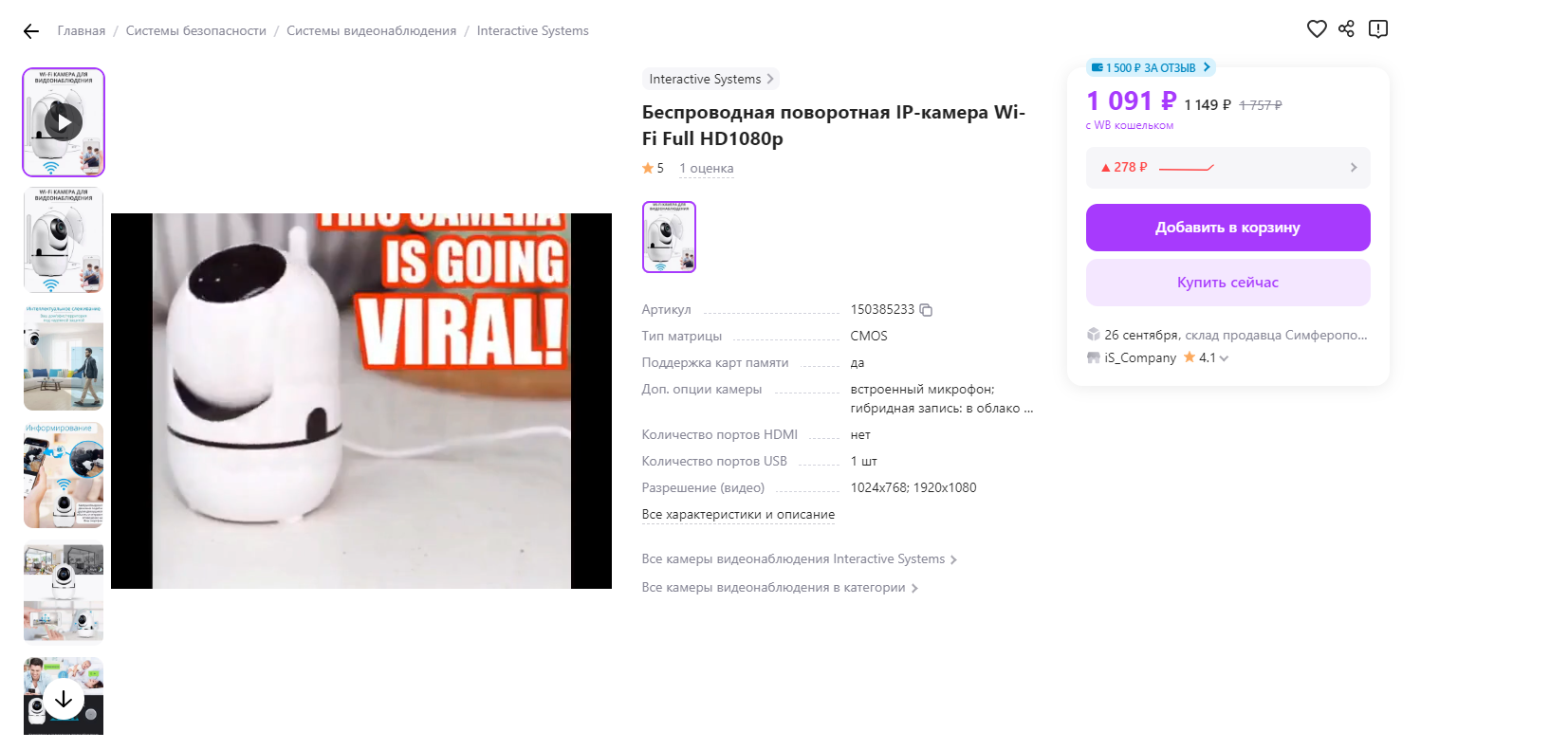Click the report complaint icon
This screenshot has height=750, width=1568.
pyautogui.click(x=1378, y=29)
